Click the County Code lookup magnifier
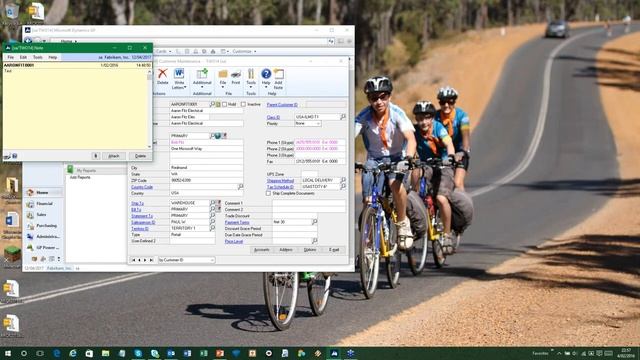640x360 pixels. tap(240, 187)
